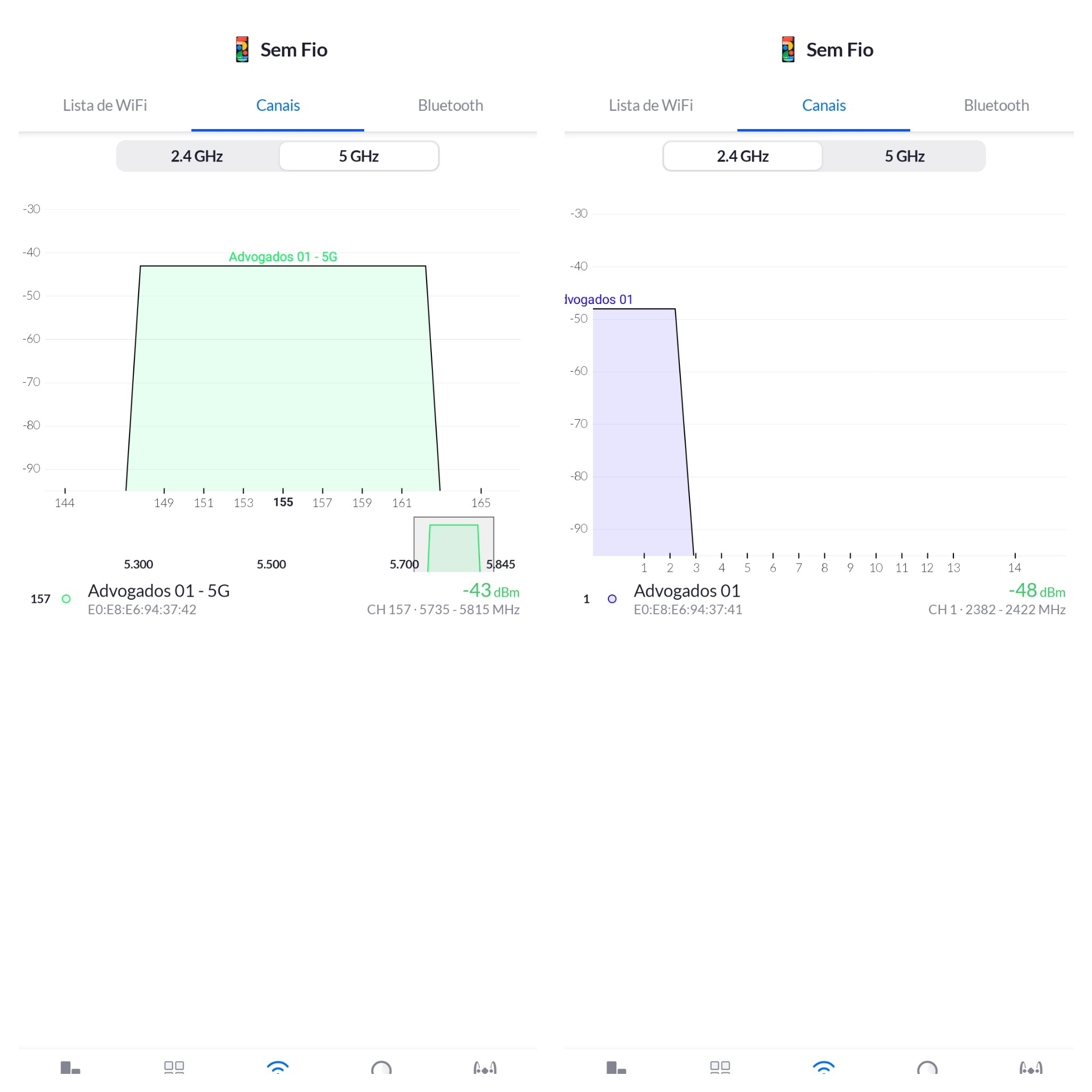Tap the signal tower icon in right bottom bar

point(1030,1067)
